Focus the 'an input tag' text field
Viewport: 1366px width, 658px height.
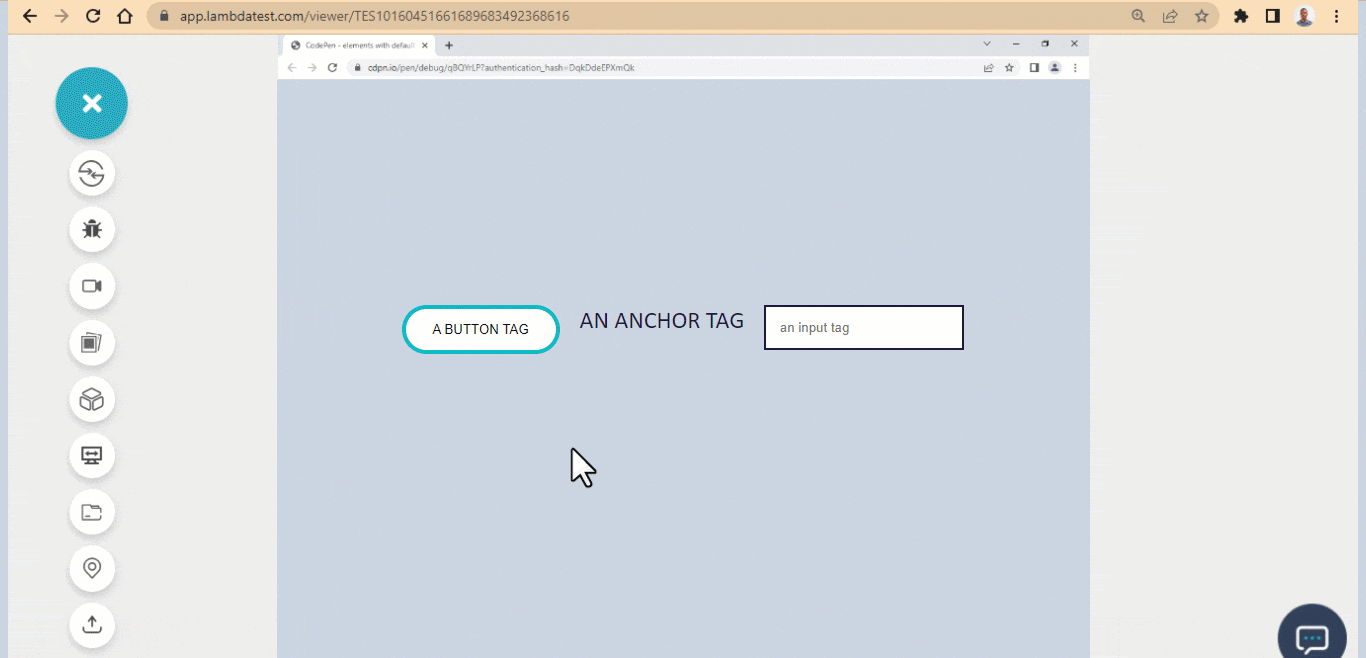click(864, 328)
